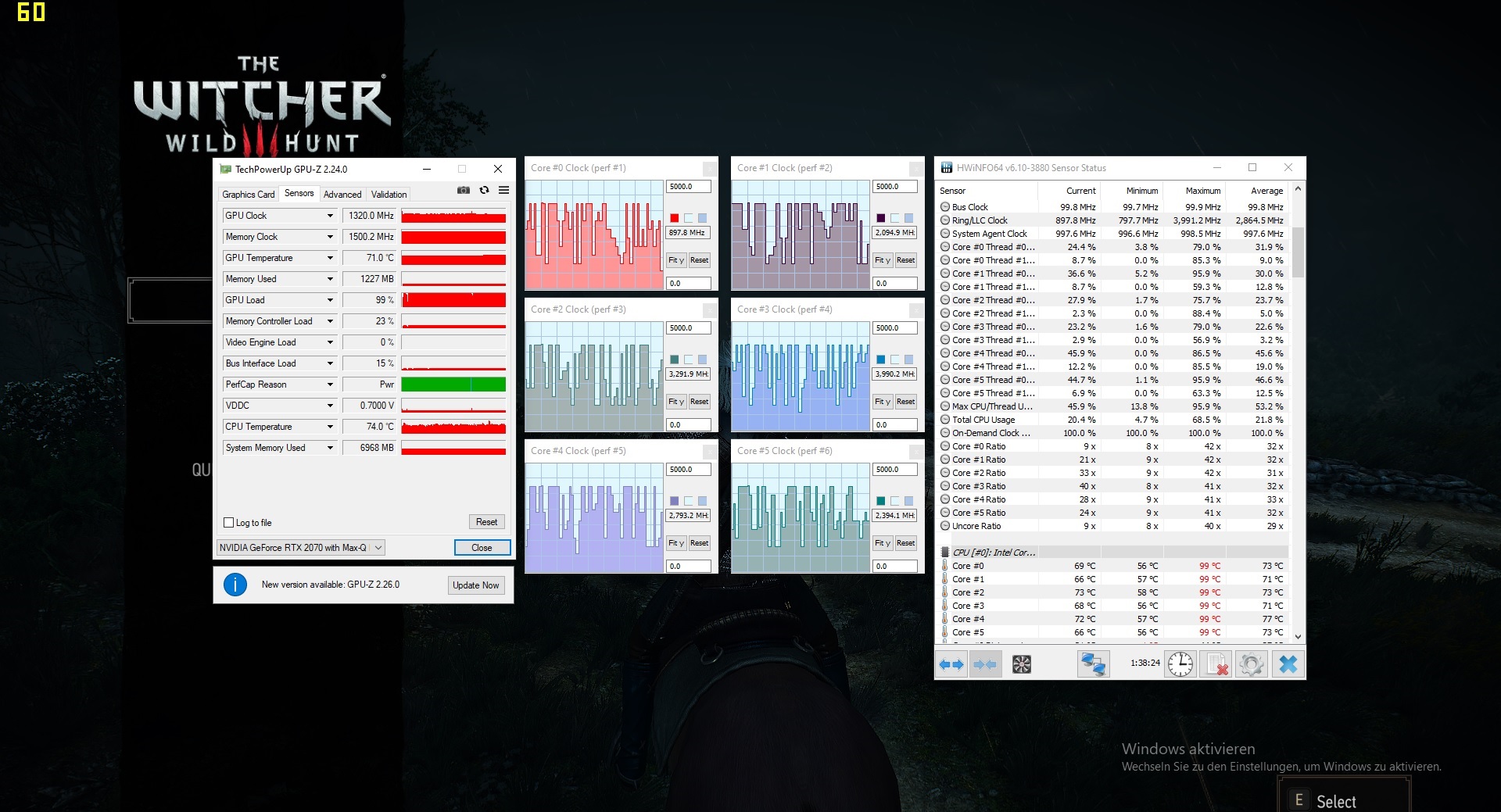
Task: Click the HWiNFO fan control icon
Action: [1021, 665]
